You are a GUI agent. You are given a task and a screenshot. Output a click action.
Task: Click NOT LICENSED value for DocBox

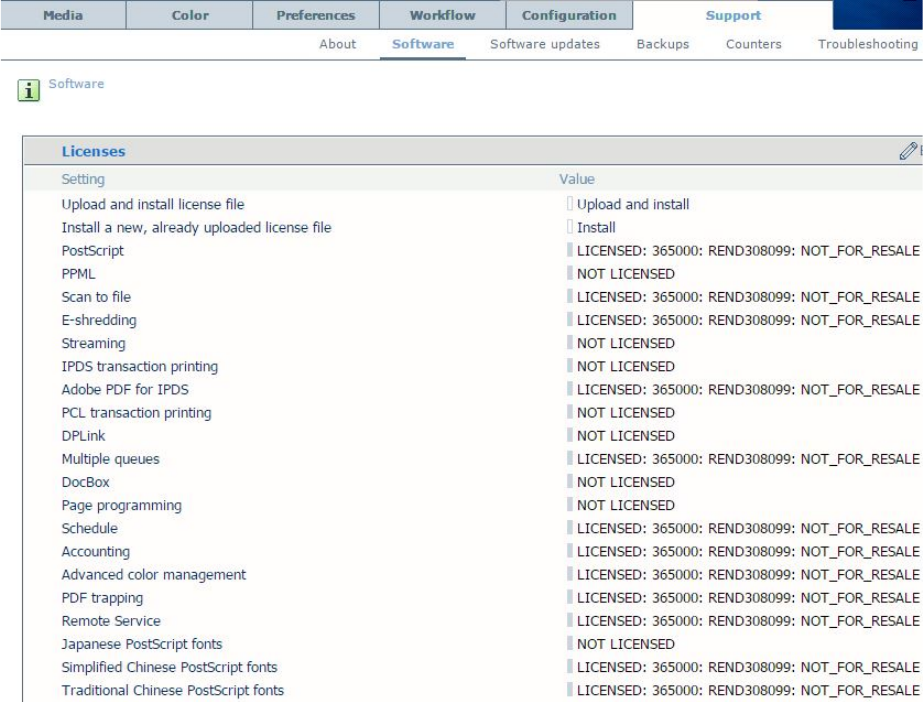[x=625, y=482]
